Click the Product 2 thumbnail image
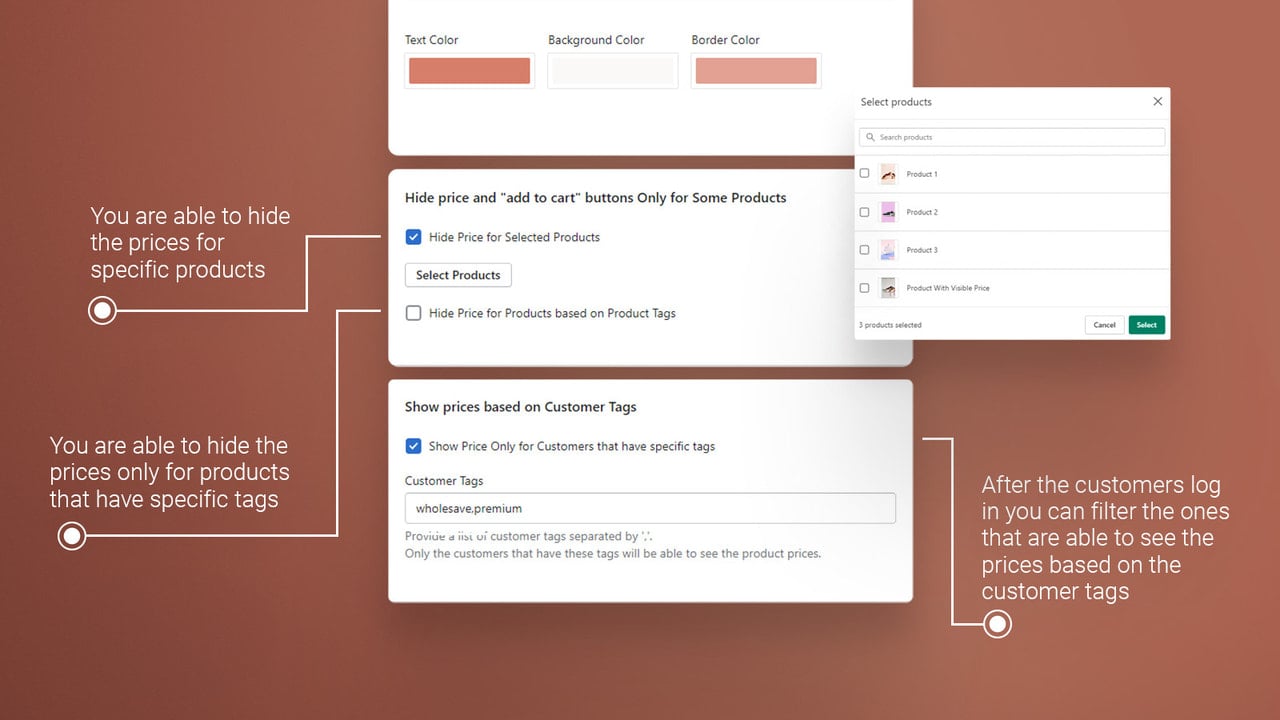Viewport: 1280px width, 720px height. coord(888,212)
